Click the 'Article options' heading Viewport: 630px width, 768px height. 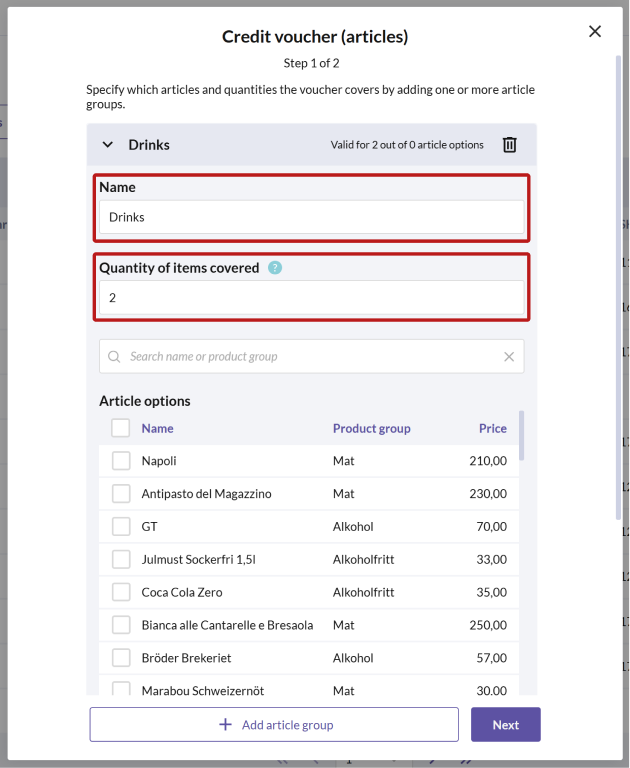tap(145, 401)
